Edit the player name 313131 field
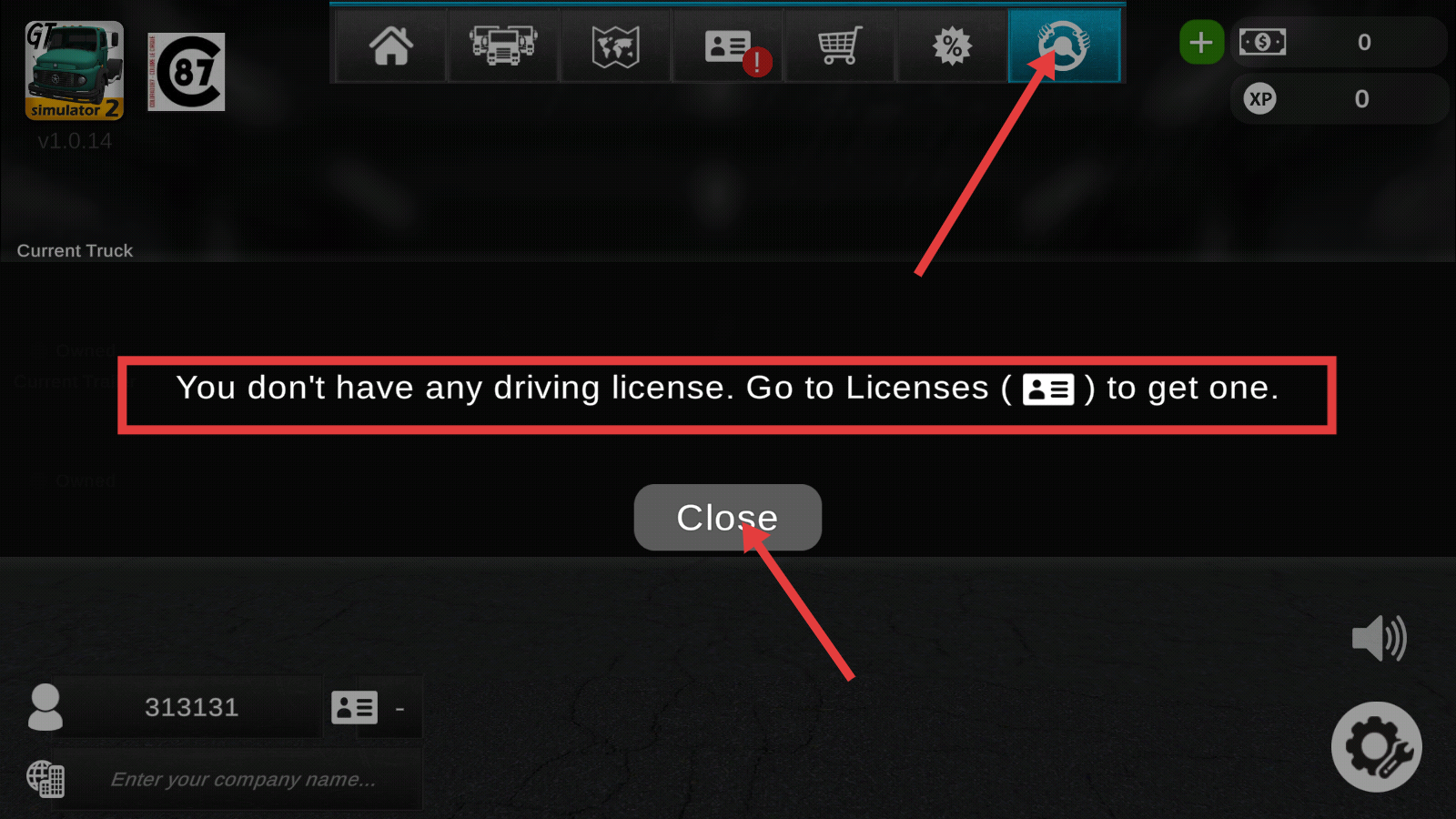The width and height of the screenshot is (1456, 819). 192,707
